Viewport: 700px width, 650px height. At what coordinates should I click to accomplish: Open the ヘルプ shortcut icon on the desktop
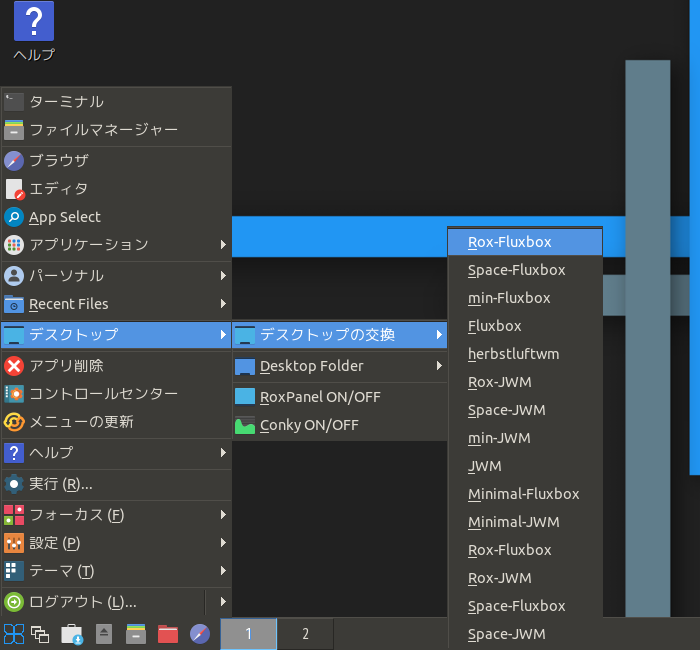tap(34, 31)
